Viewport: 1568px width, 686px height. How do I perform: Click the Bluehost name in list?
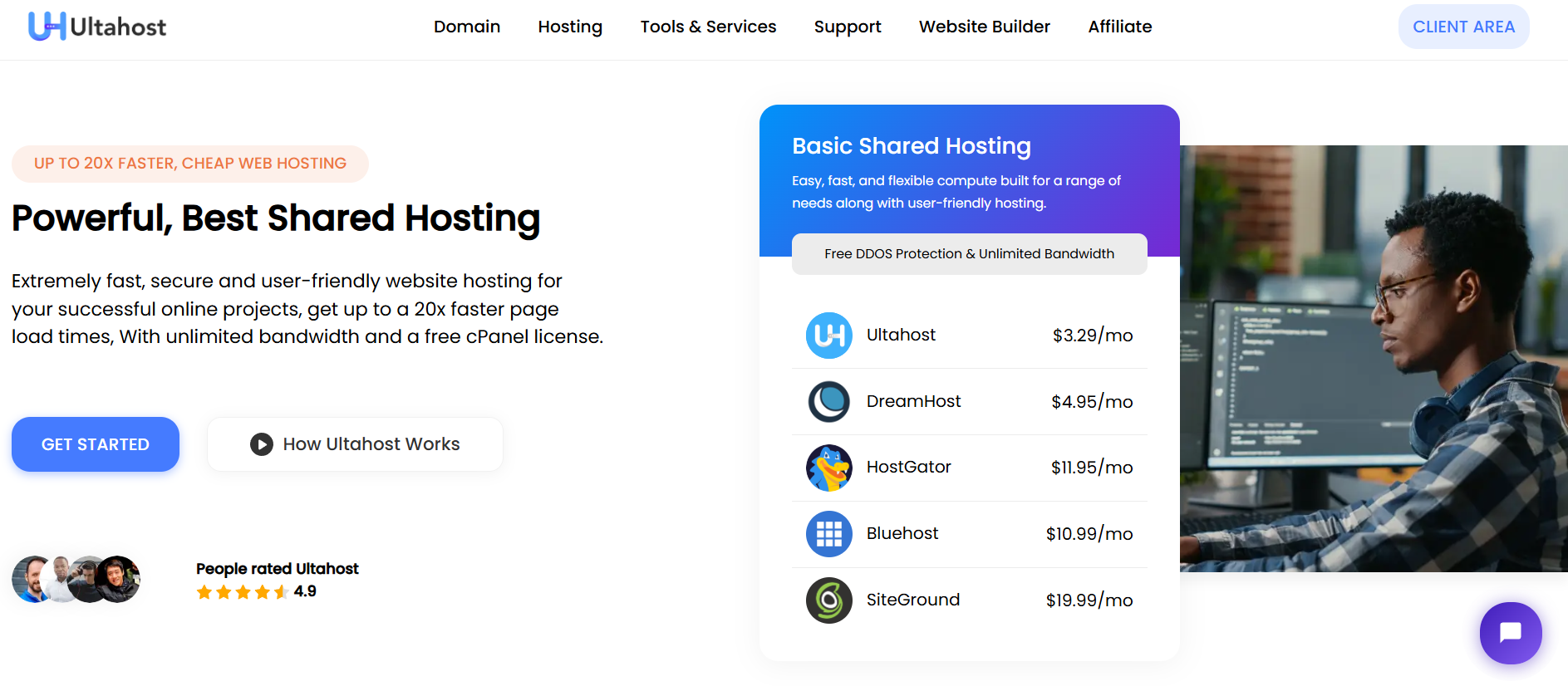click(902, 533)
